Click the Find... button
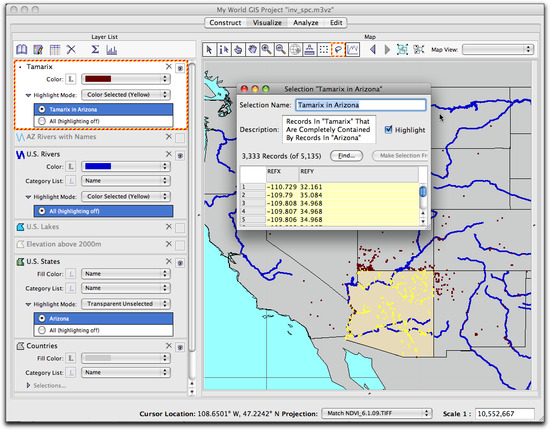This screenshot has height=430, width=550. (x=346, y=156)
